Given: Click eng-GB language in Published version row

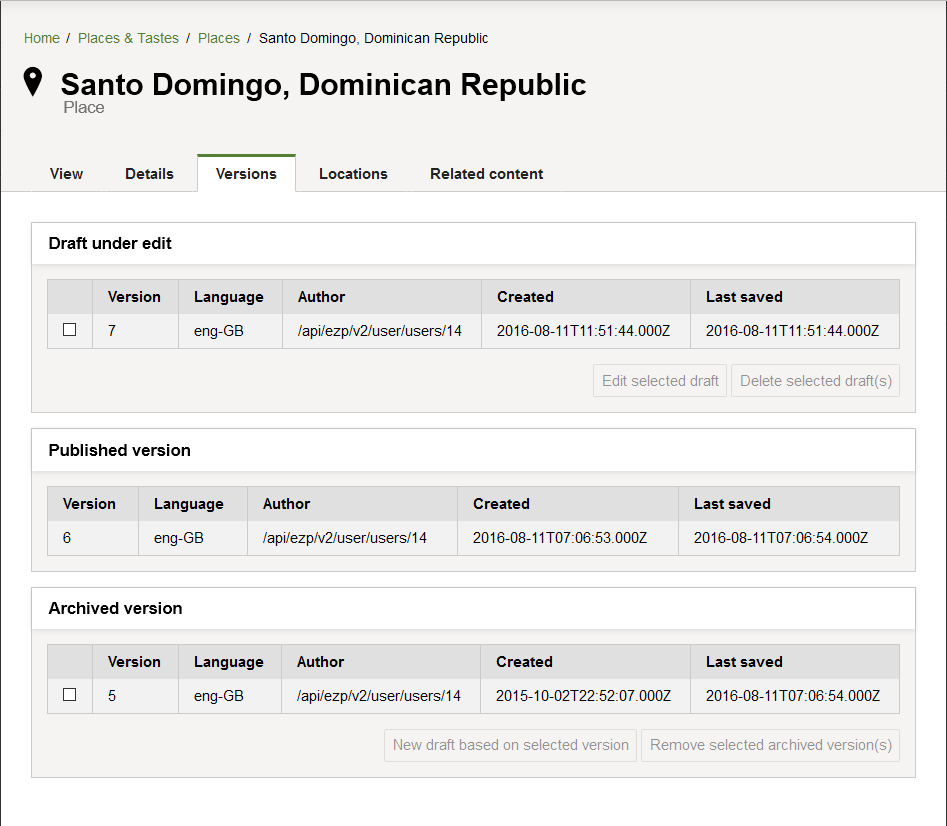Looking at the screenshot, I should pos(179,538).
